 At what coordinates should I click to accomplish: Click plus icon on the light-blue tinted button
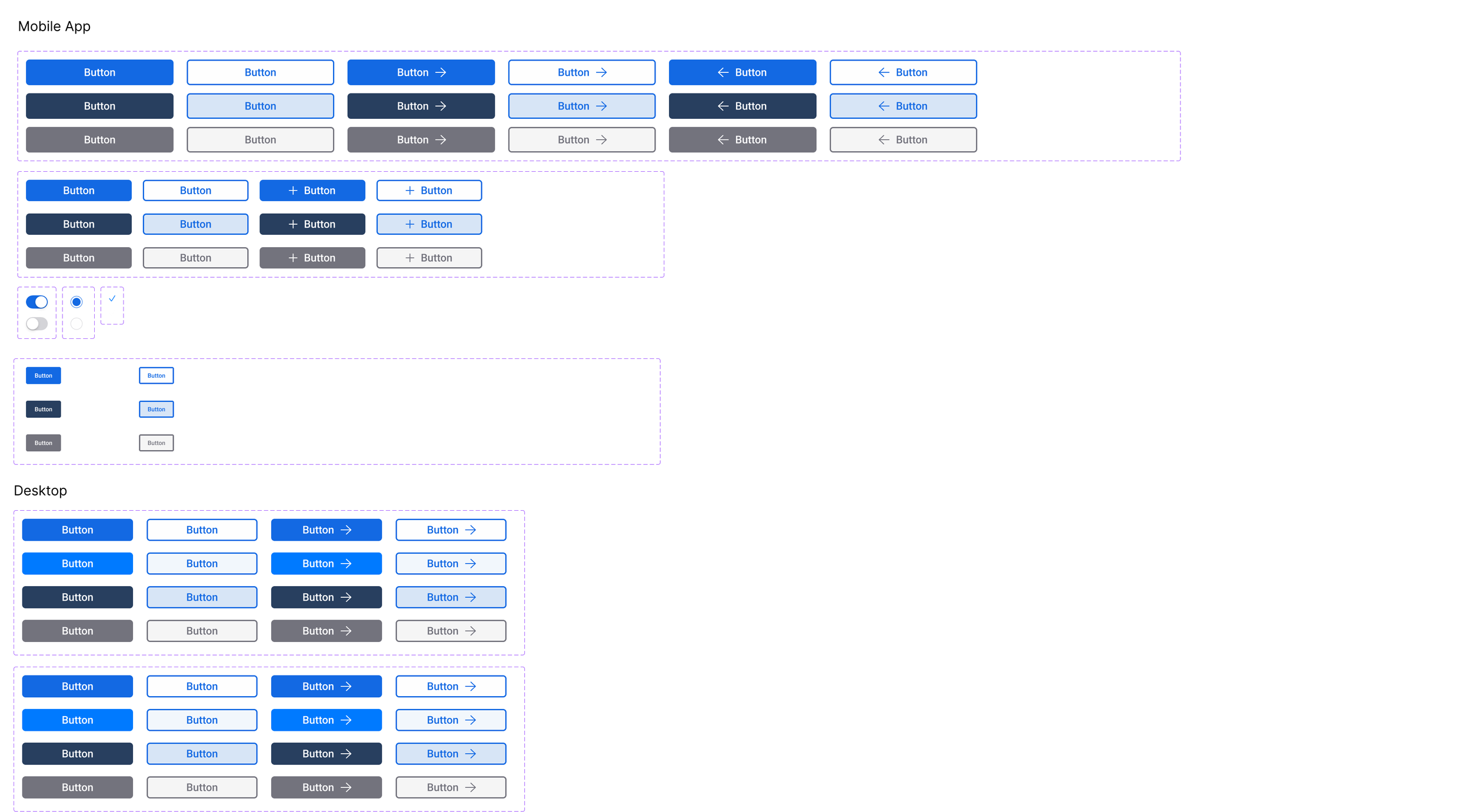410,224
